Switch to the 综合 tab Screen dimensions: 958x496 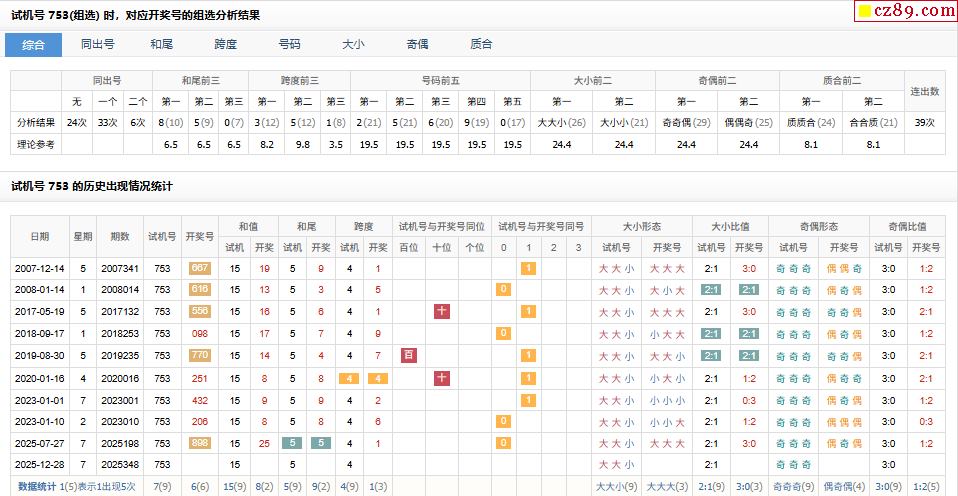coord(33,44)
